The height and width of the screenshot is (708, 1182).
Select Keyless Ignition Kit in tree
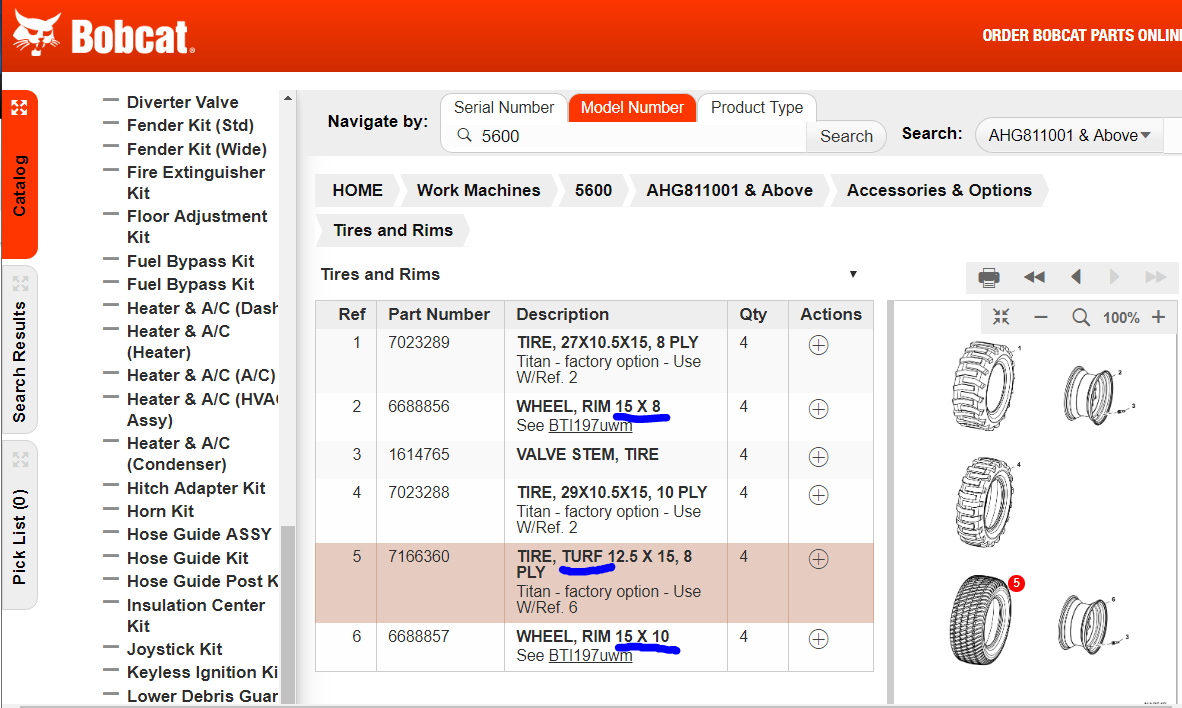(202, 673)
